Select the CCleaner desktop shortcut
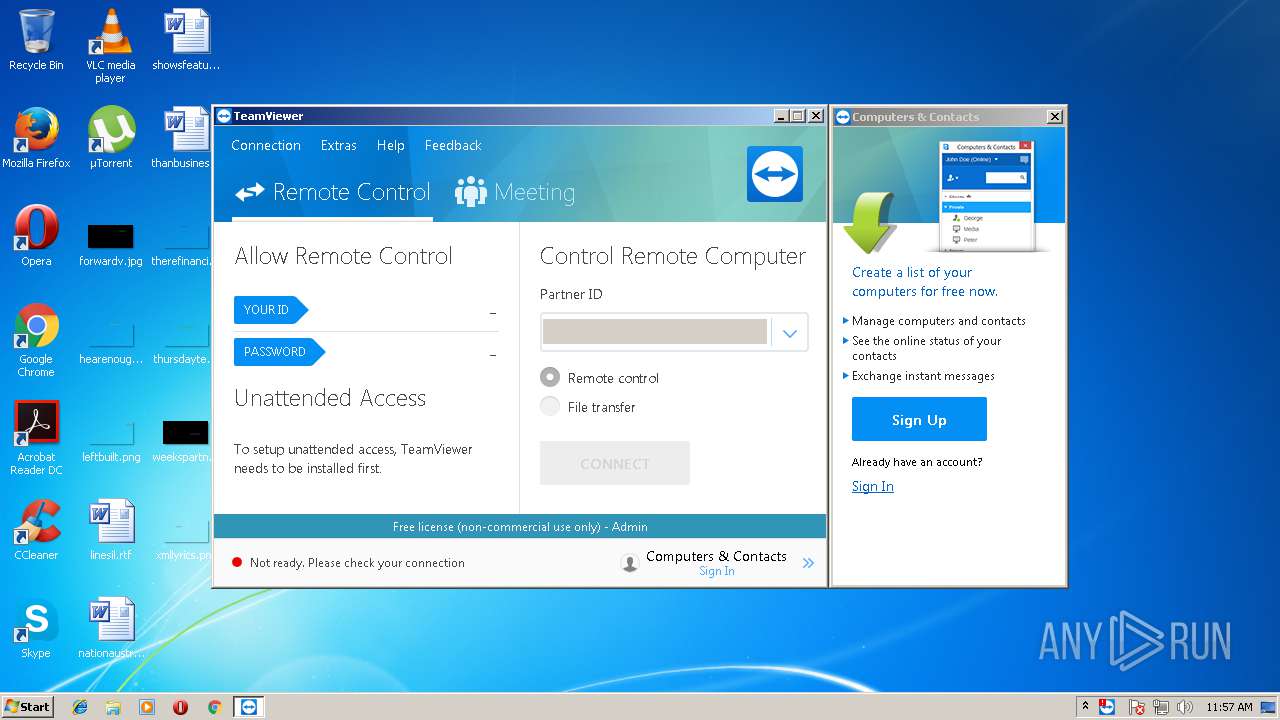The width and height of the screenshot is (1280, 720). [36, 530]
